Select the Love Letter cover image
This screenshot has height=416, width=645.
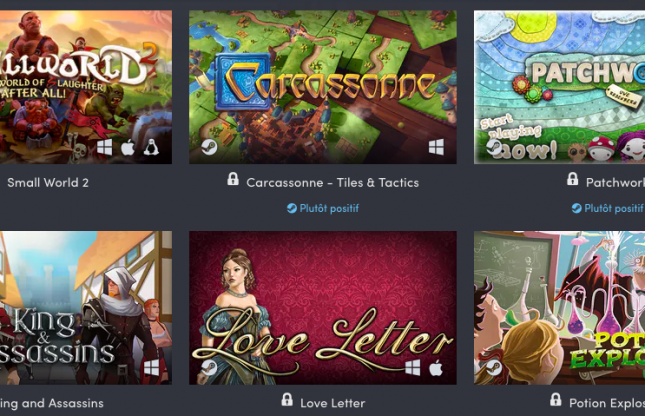[x=323, y=308]
